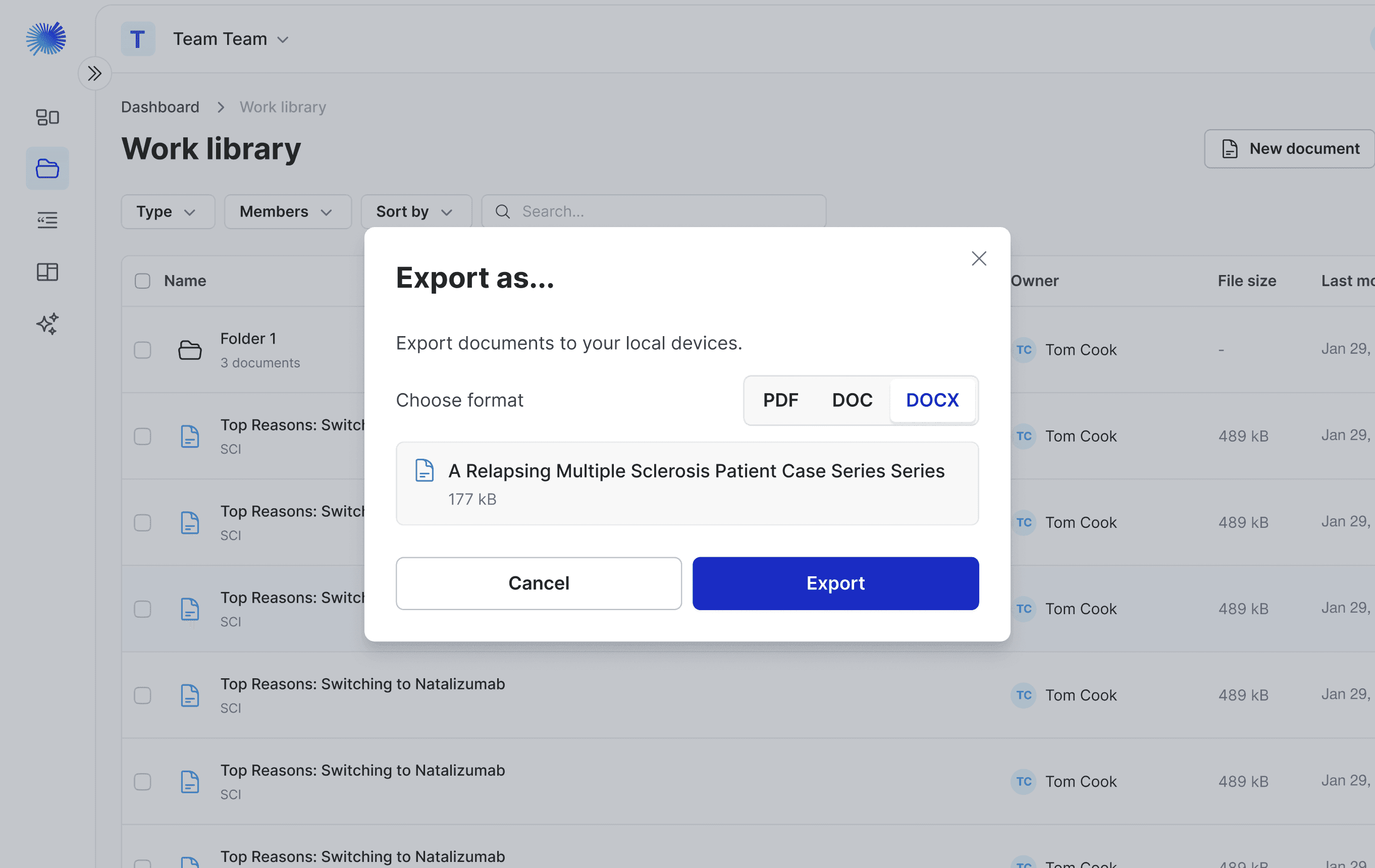This screenshot has height=868, width=1375.
Task: Check the Folder 1 row checkbox
Action: coord(142,350)
